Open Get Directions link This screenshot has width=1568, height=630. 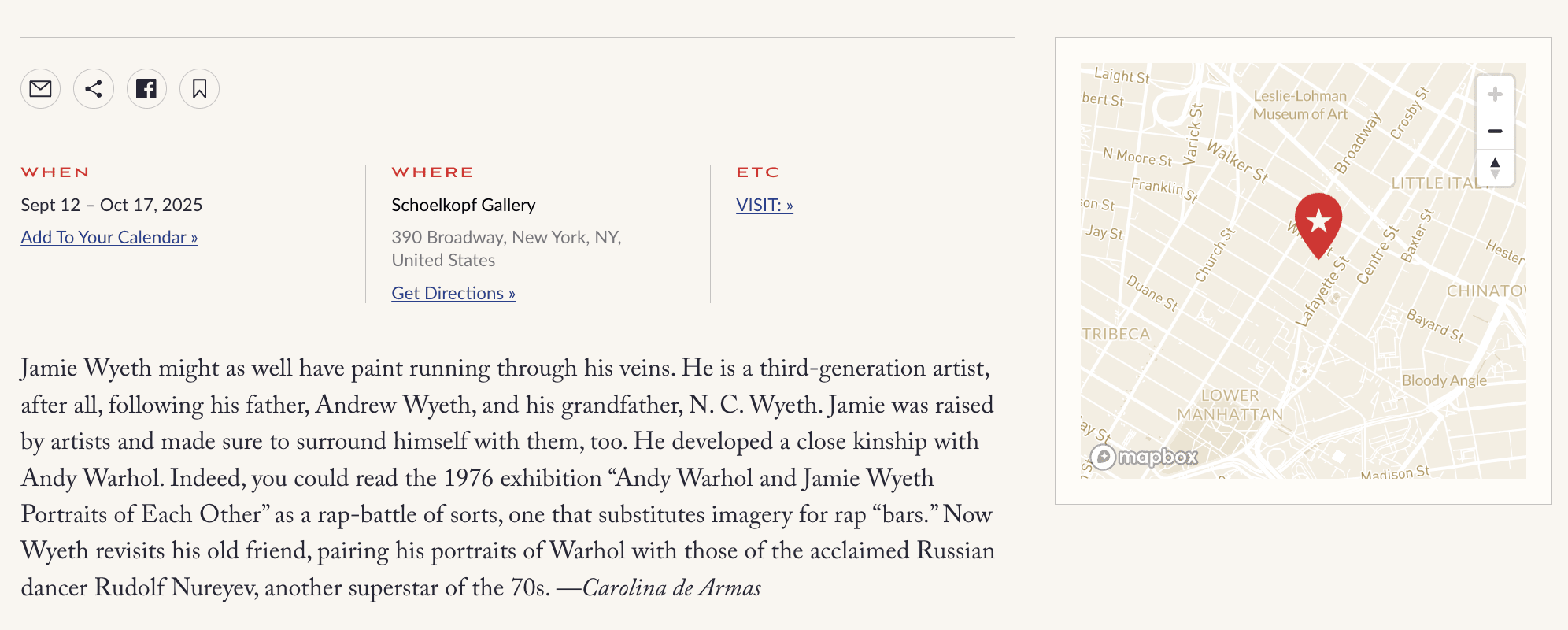[x=453, y=293]
